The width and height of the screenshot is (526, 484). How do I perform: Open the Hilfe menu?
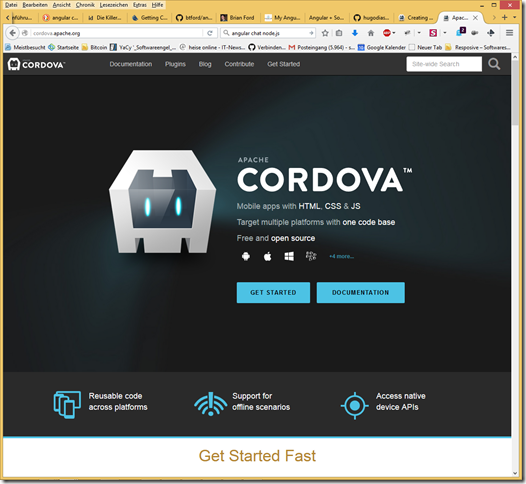click(x=157, y=5)
